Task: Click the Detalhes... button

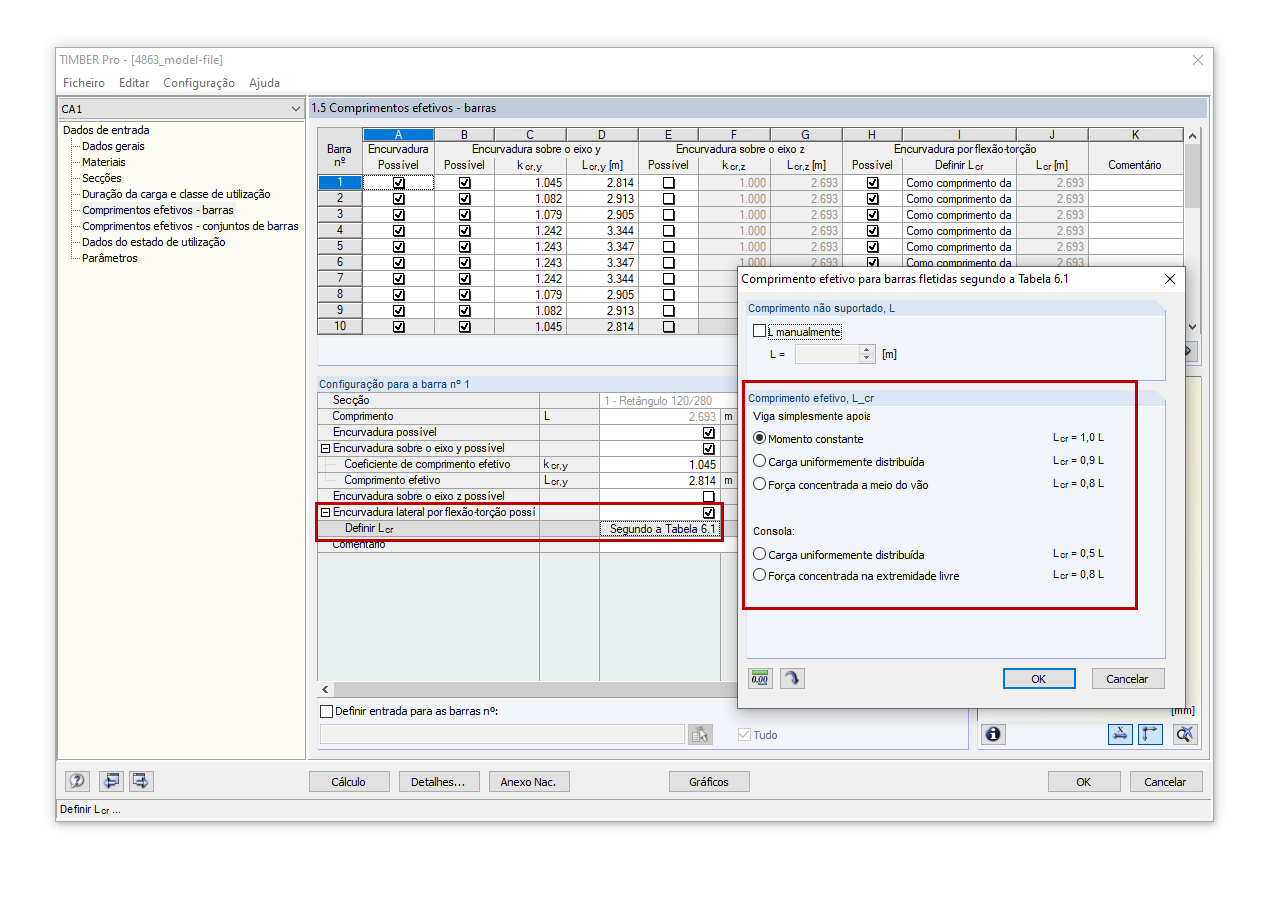Action: 438,782
